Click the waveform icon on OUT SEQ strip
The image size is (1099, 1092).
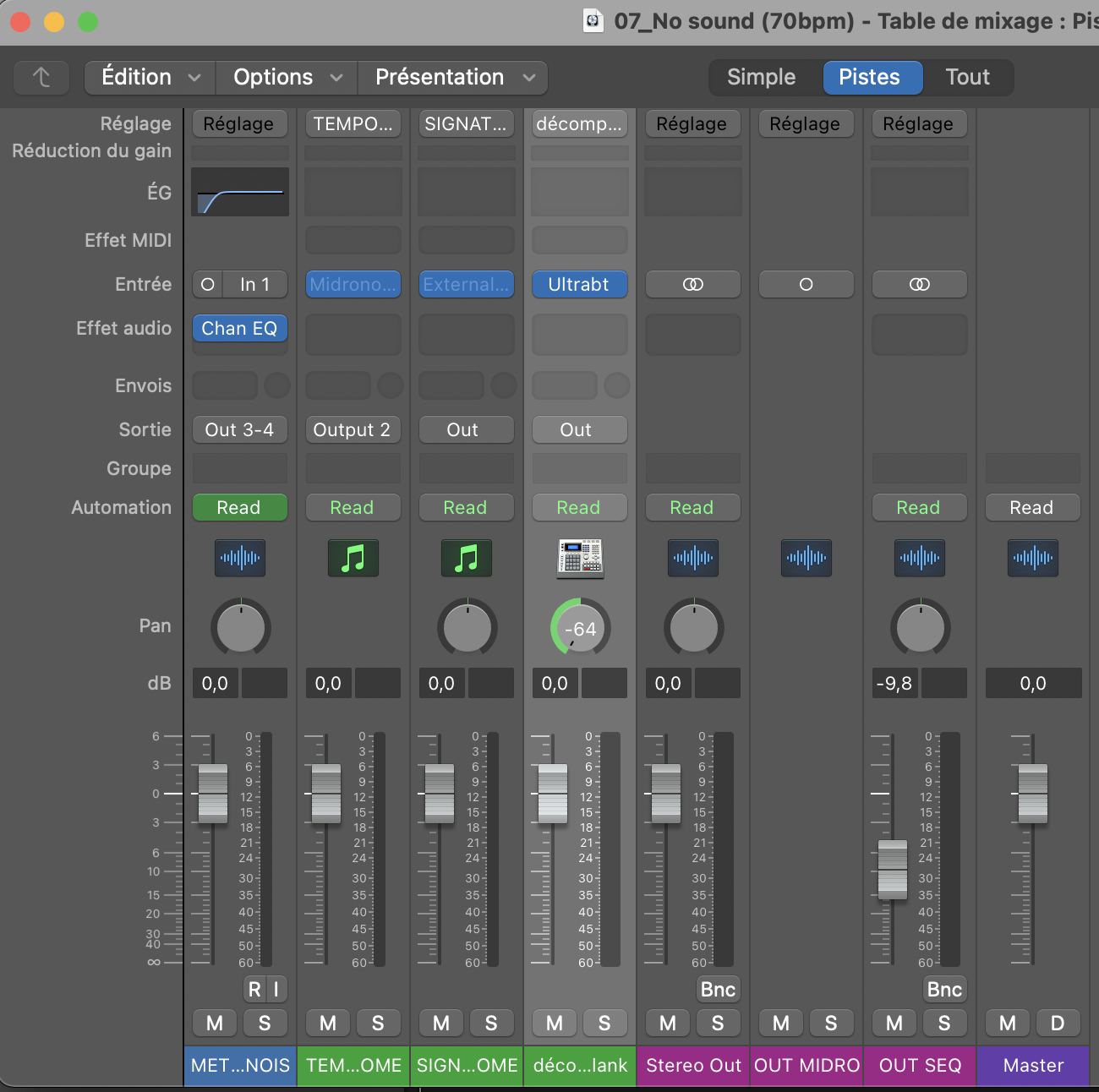[919, 559]
